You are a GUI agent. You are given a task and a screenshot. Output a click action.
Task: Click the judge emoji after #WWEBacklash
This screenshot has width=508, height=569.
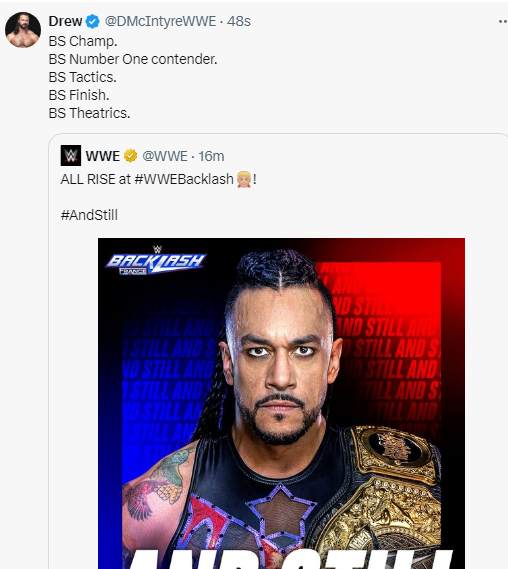pos(244,179)
